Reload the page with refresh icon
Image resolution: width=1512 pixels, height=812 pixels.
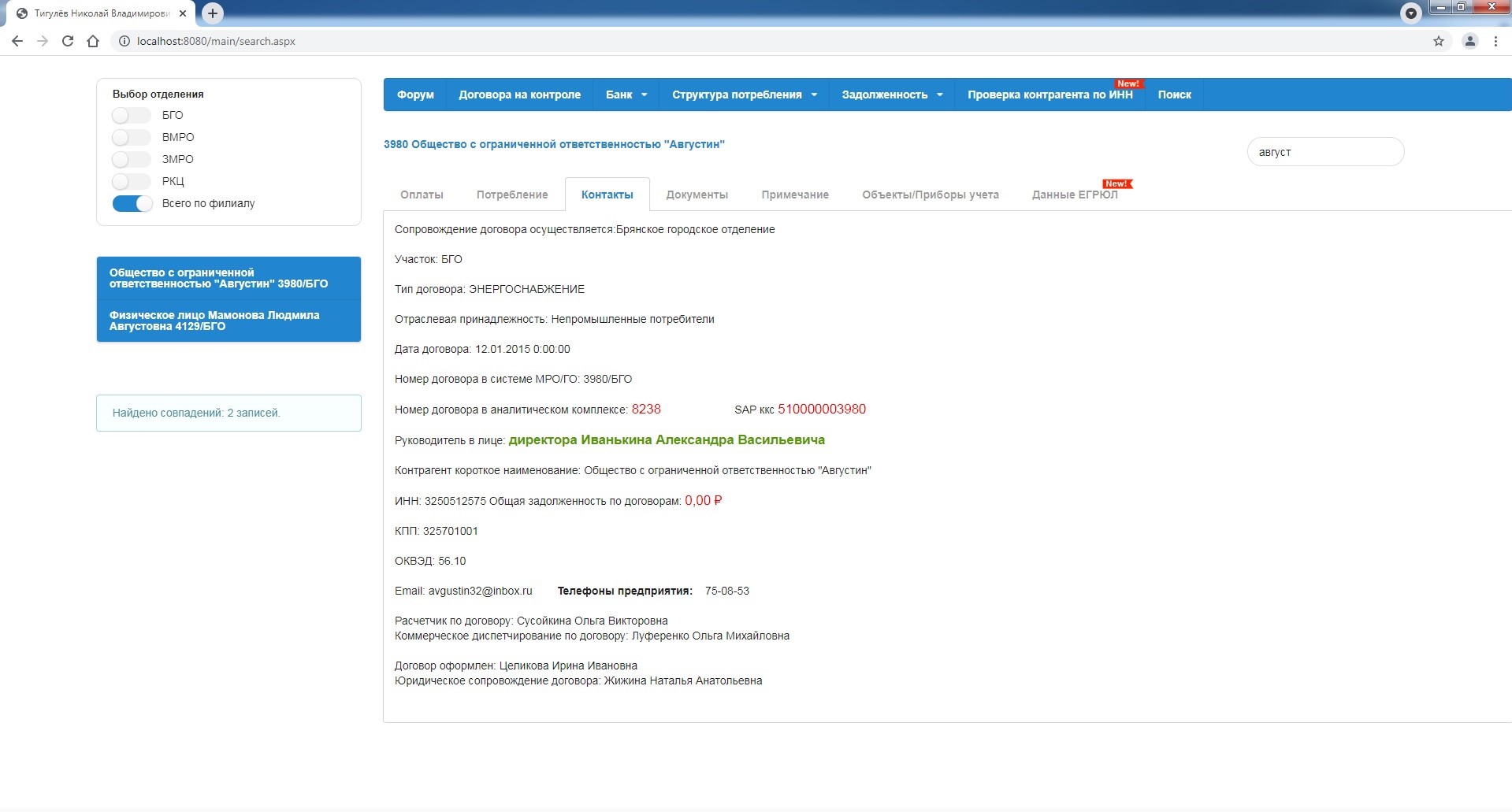68,41
